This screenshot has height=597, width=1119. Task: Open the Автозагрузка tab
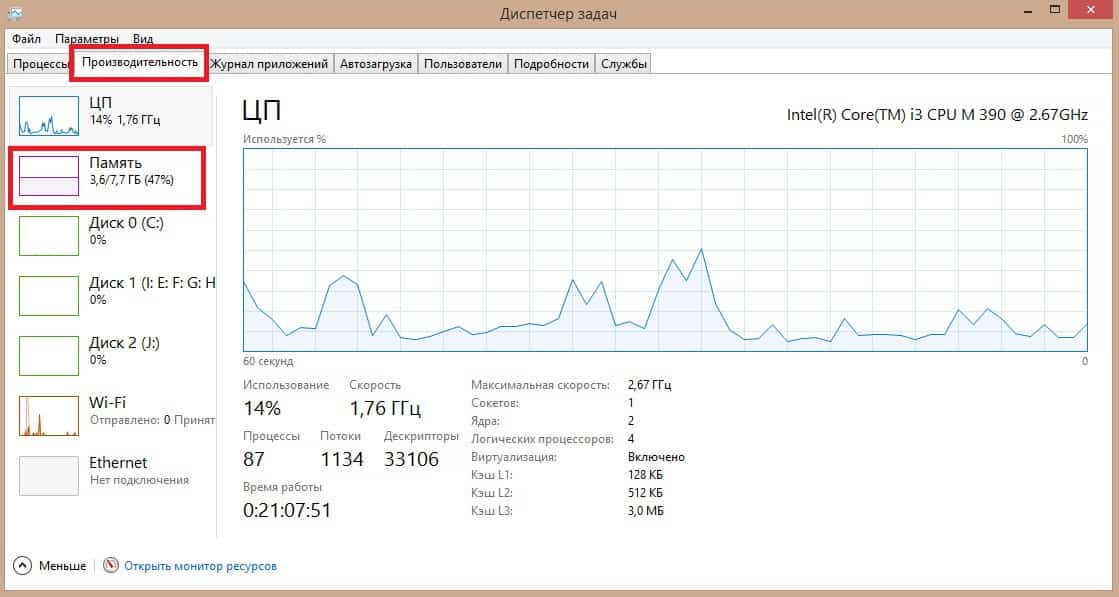pyautogui.click(x=375, y=64)
